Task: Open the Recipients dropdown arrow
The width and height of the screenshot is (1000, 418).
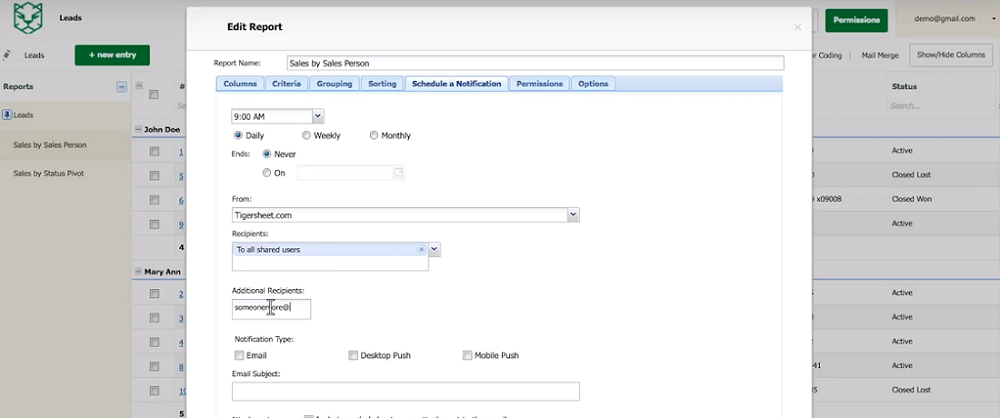Action: pyautogui.click(x=434, y=249)
